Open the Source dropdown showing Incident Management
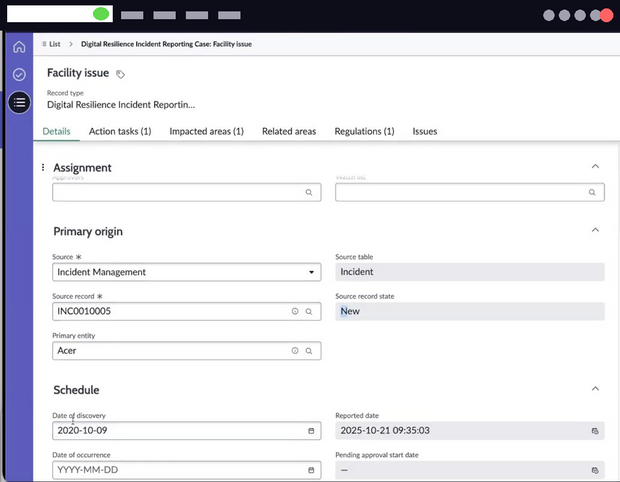The width and height of the screenshot is (620, 482). coord(187,272)
